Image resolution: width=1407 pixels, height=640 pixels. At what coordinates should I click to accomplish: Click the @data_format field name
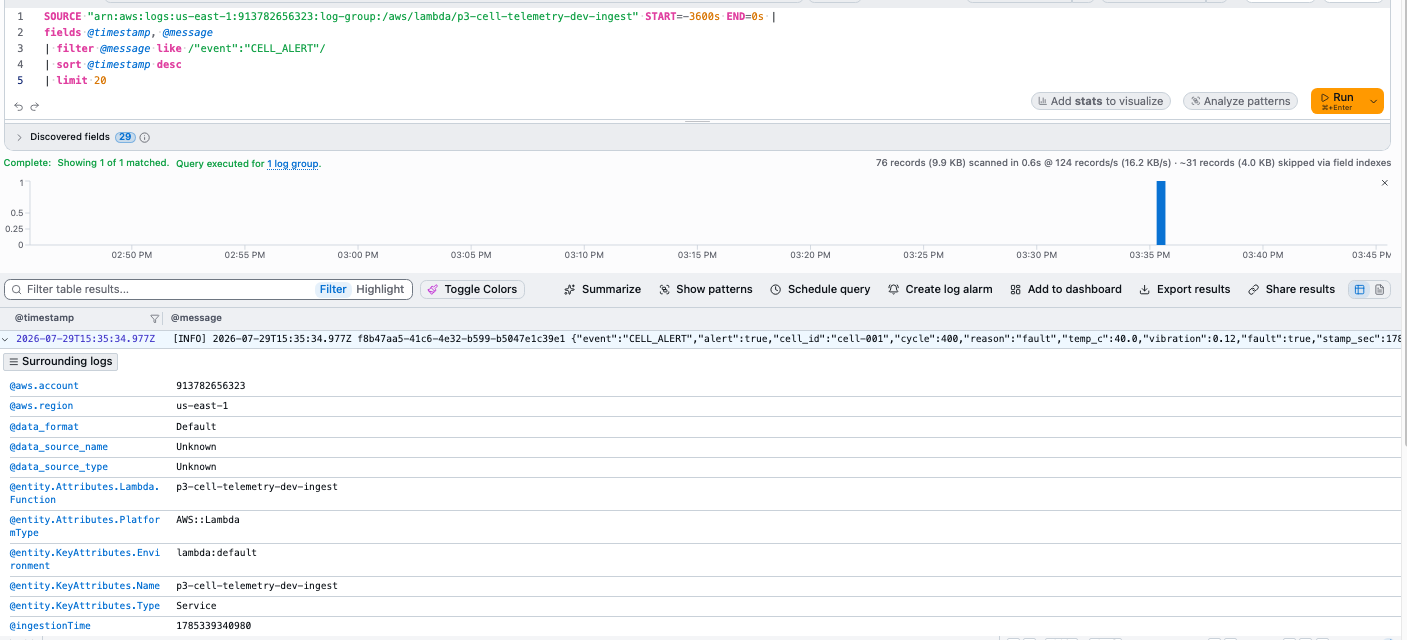click(44, 426)
